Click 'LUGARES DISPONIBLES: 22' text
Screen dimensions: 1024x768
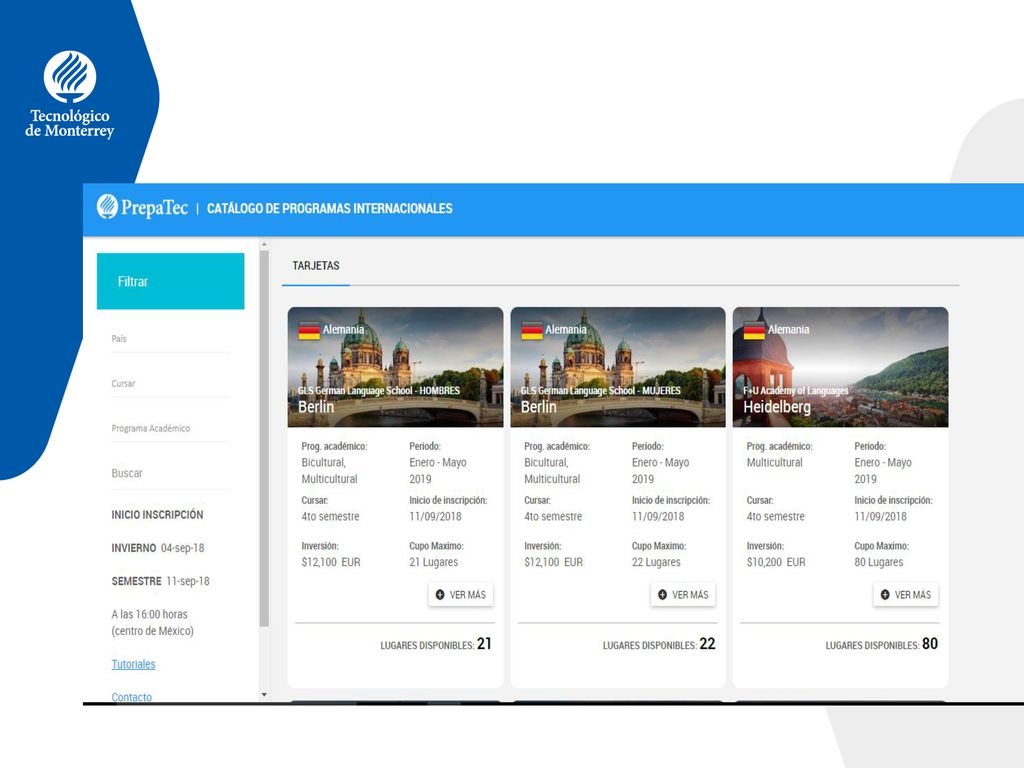click(659, 644)
